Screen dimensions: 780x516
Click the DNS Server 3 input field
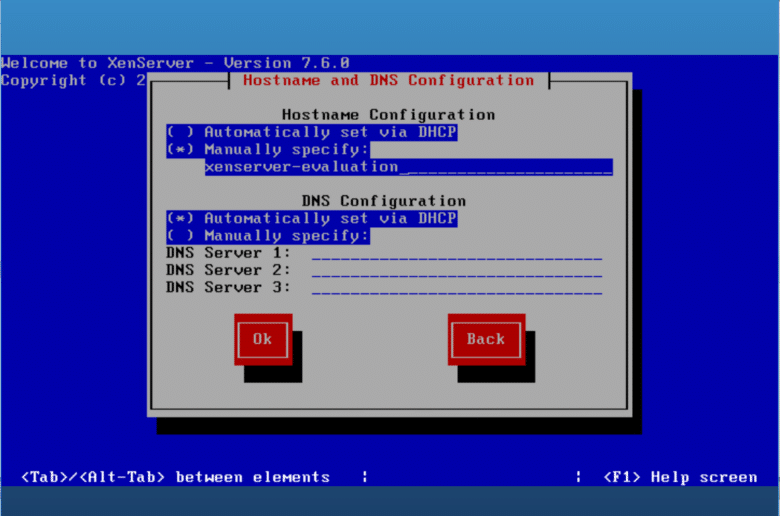pyautogui.click(x=457, y=288)
